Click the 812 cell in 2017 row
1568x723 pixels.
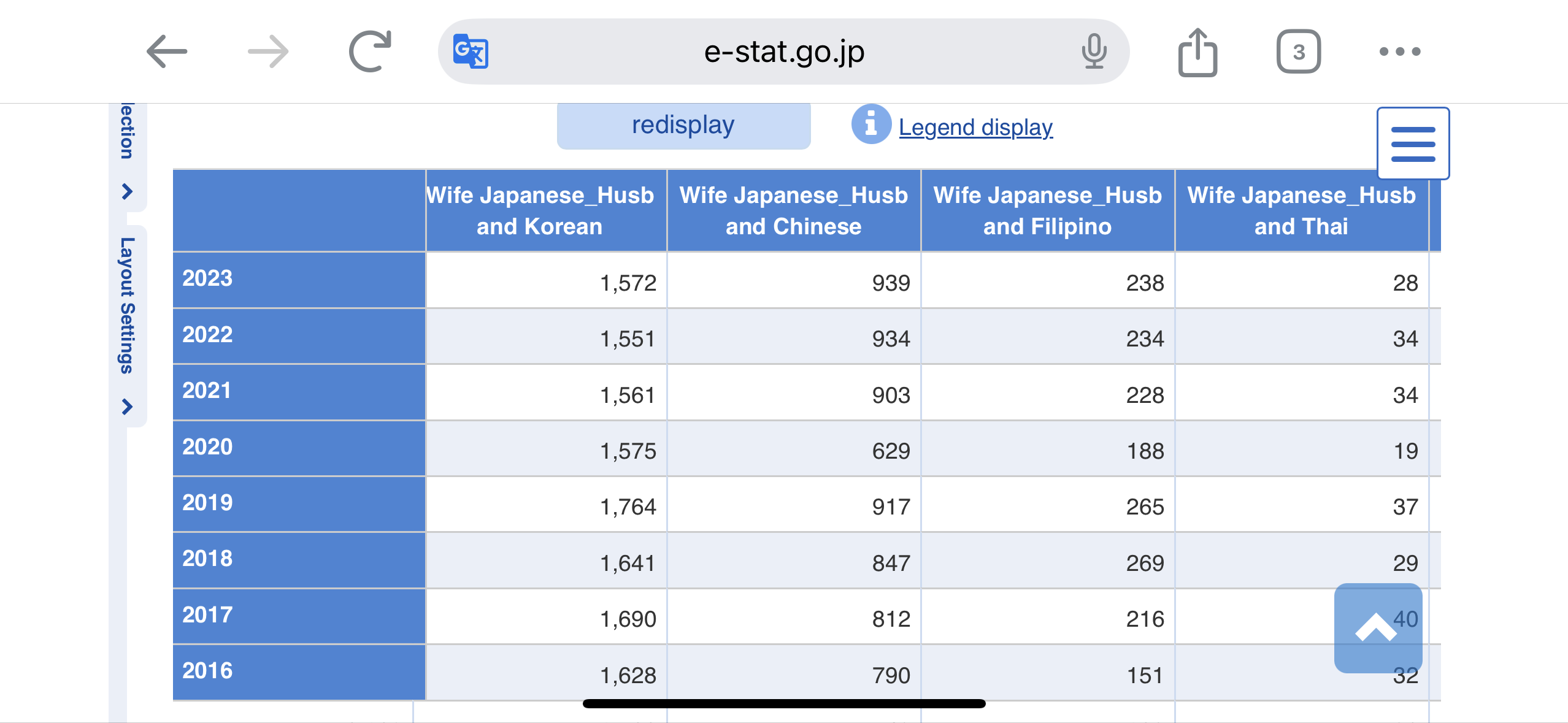(794, 617)
